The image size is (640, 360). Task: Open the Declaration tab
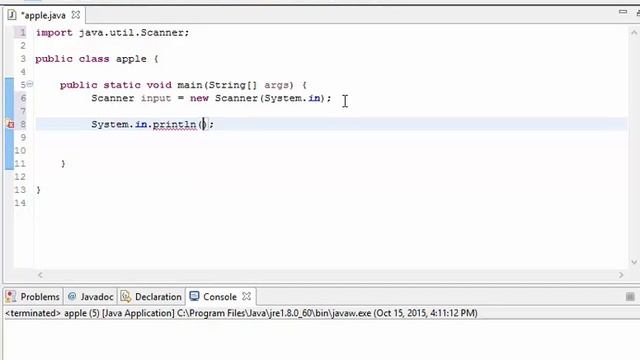(x=151, y=297)
